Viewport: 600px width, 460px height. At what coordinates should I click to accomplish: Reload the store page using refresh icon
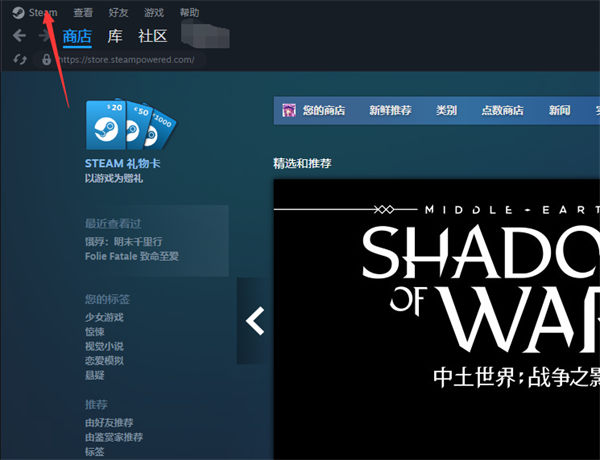point(19,59)
